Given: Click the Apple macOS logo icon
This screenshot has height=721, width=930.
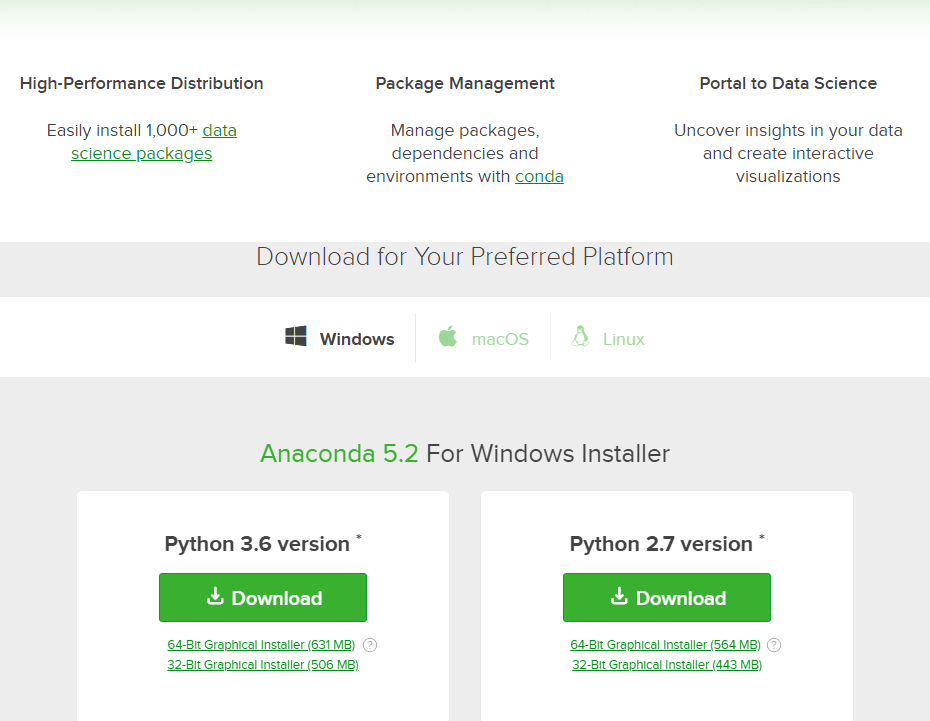Looking at the screenshot, I should [x=448, y=336].
